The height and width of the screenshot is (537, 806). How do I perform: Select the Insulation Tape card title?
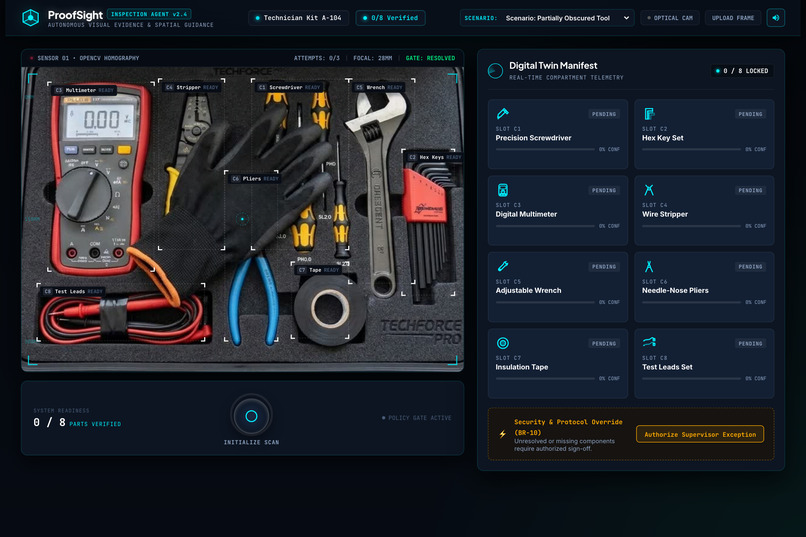point(522,367)
